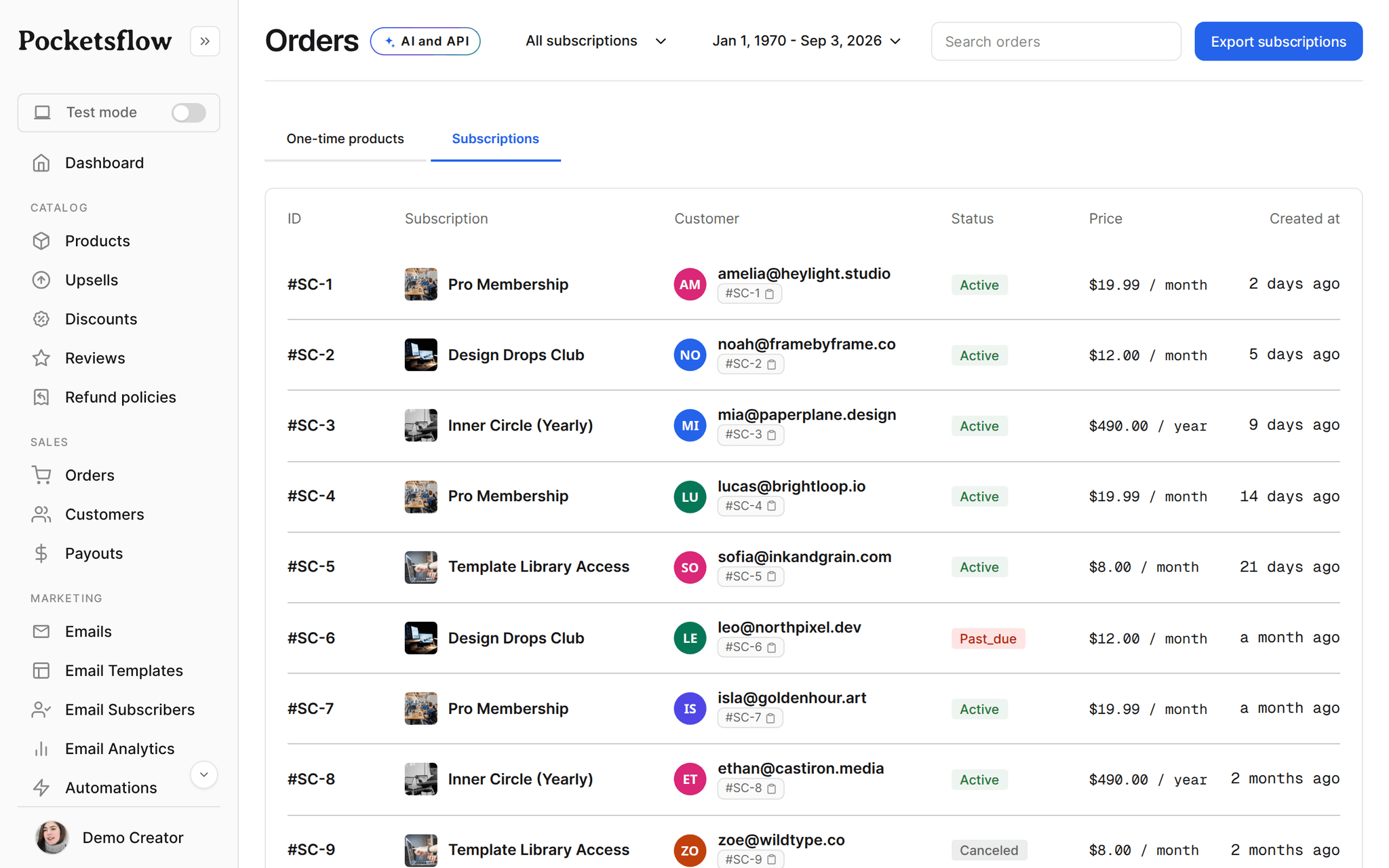This screenshot has width=1389, height=868.
Task: Click the Payouts dollar icon
Action: (41, 553)
